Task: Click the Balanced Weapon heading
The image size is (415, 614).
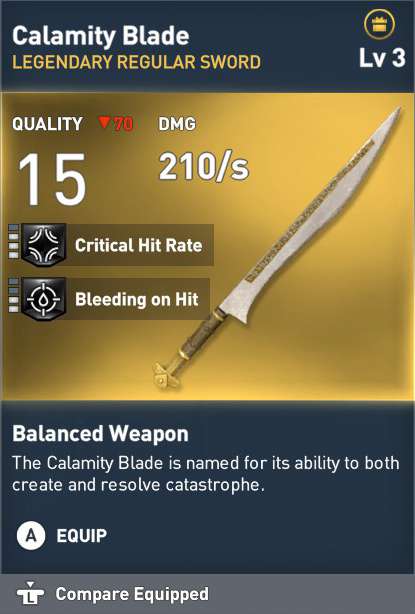Action: coord(100,434)
